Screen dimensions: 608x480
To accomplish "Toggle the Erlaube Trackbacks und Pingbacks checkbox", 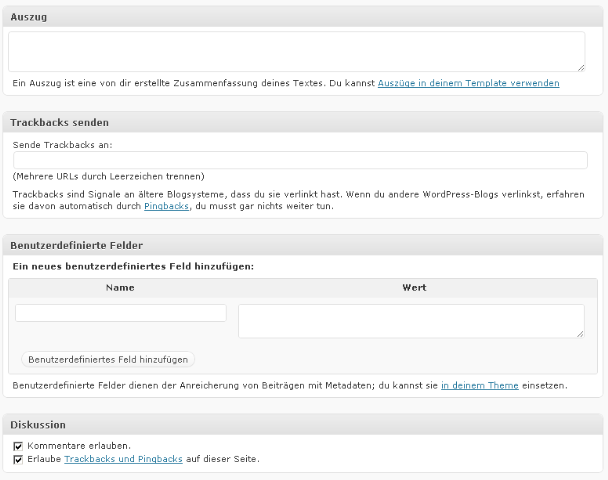I will [x=18, y=459].
